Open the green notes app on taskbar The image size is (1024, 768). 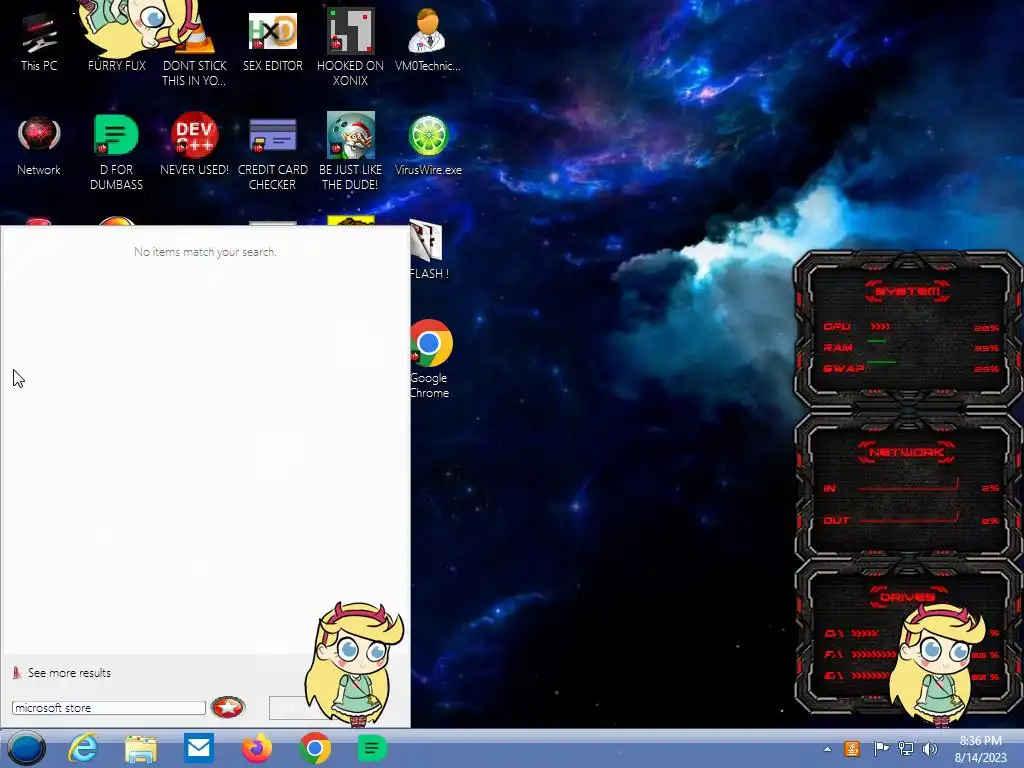(x=372, y=748)
